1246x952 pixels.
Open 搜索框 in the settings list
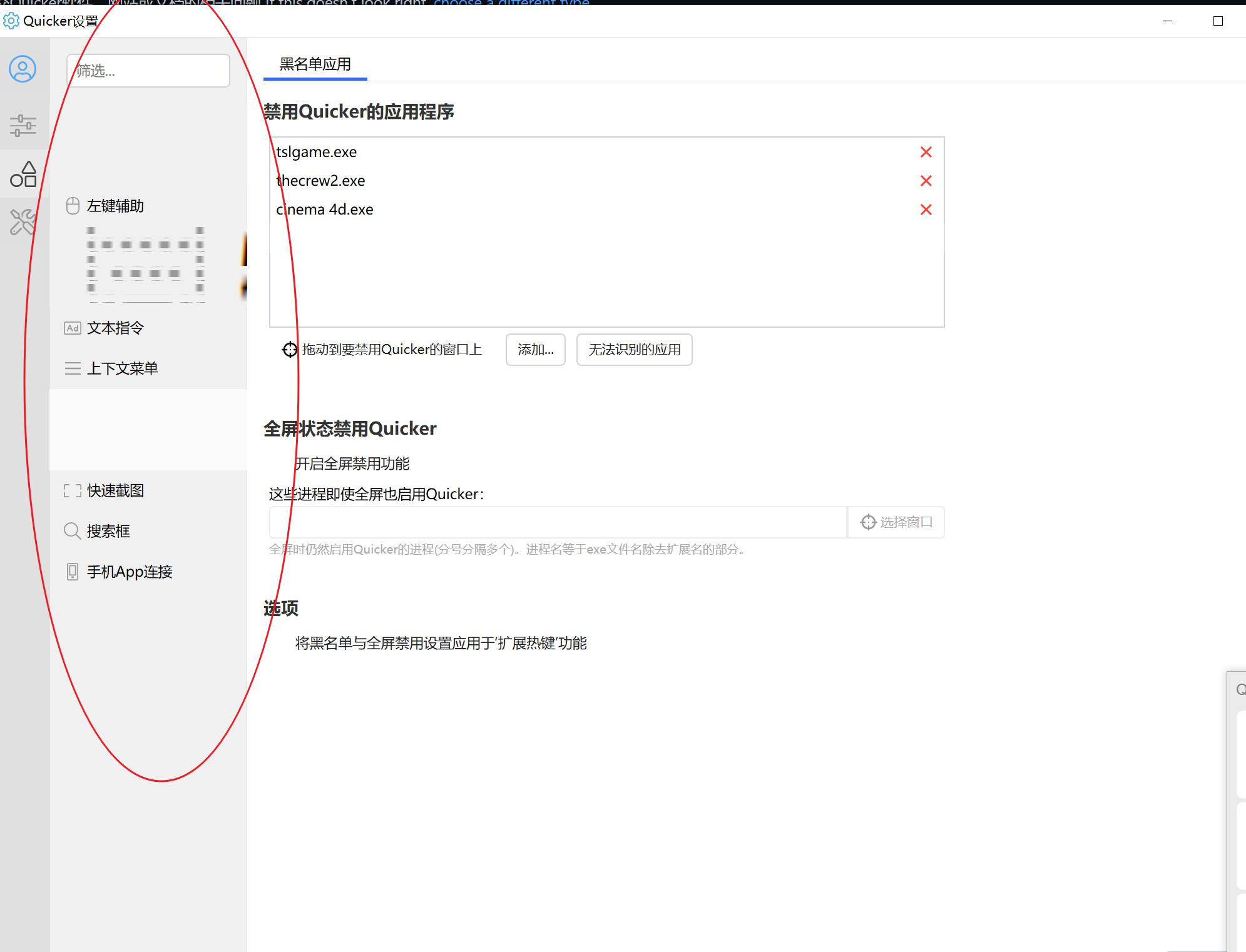click(148, 531)
